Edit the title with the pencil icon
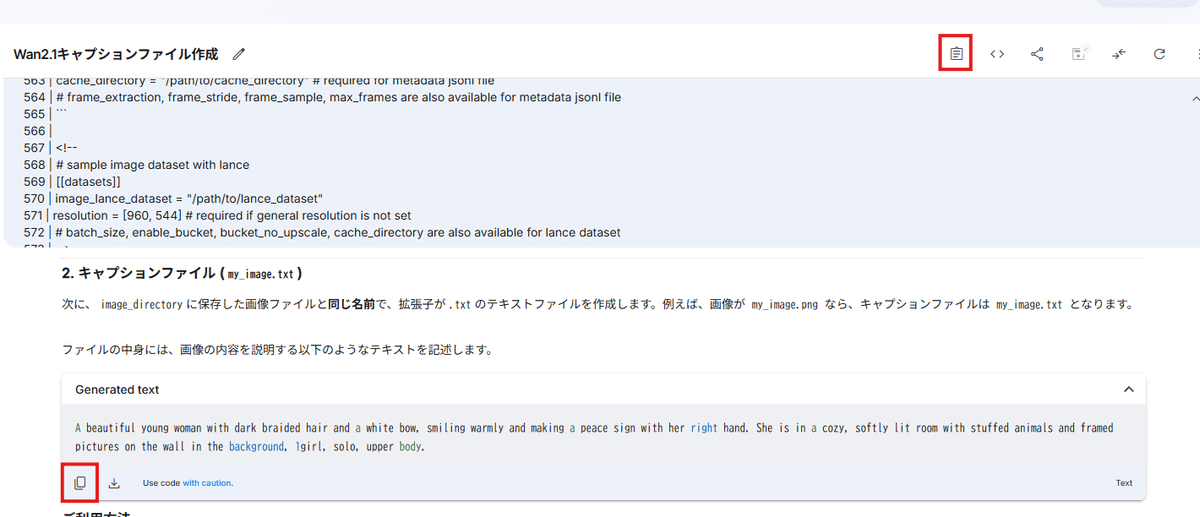 (x=238, y=54)
